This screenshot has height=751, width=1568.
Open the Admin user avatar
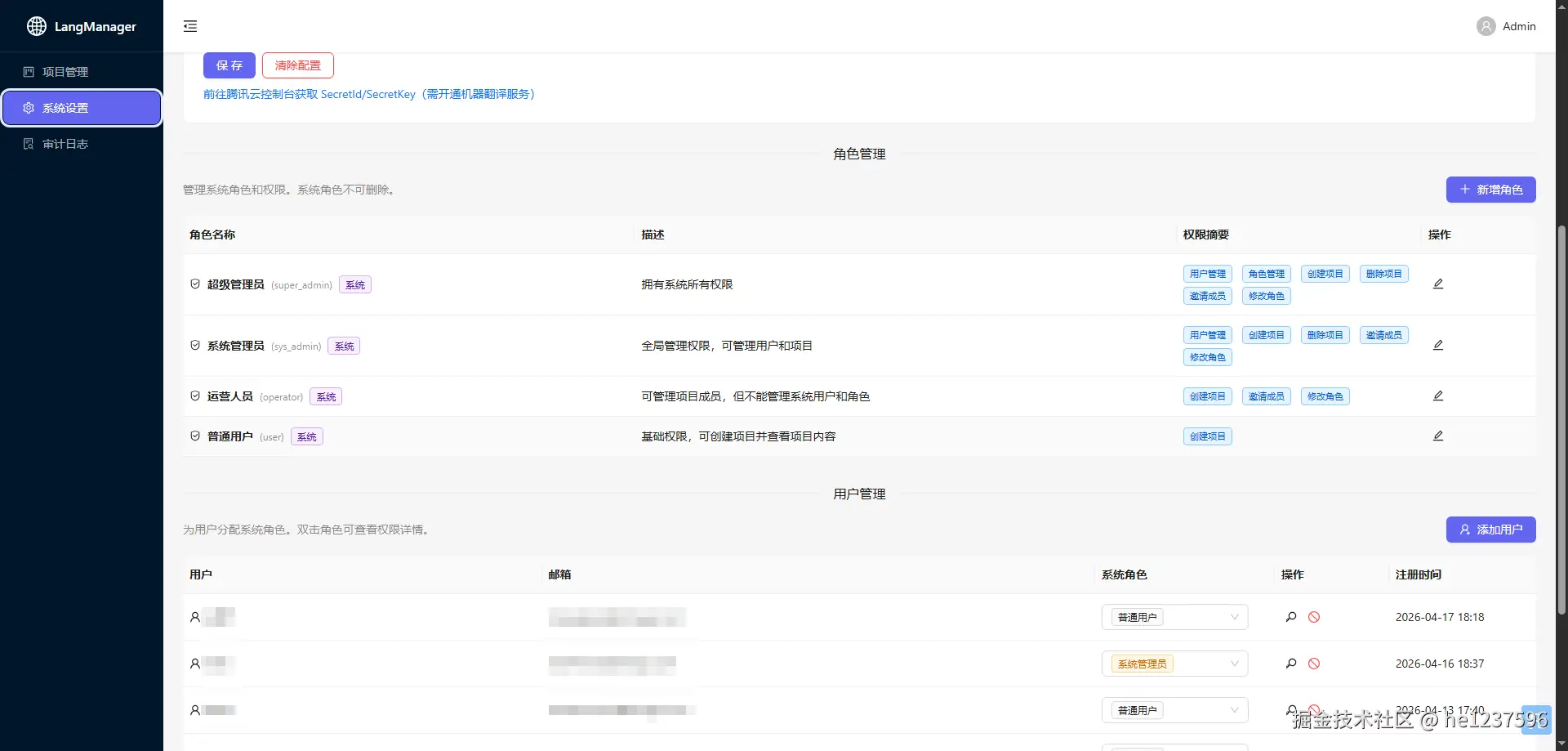[1486, 26]
